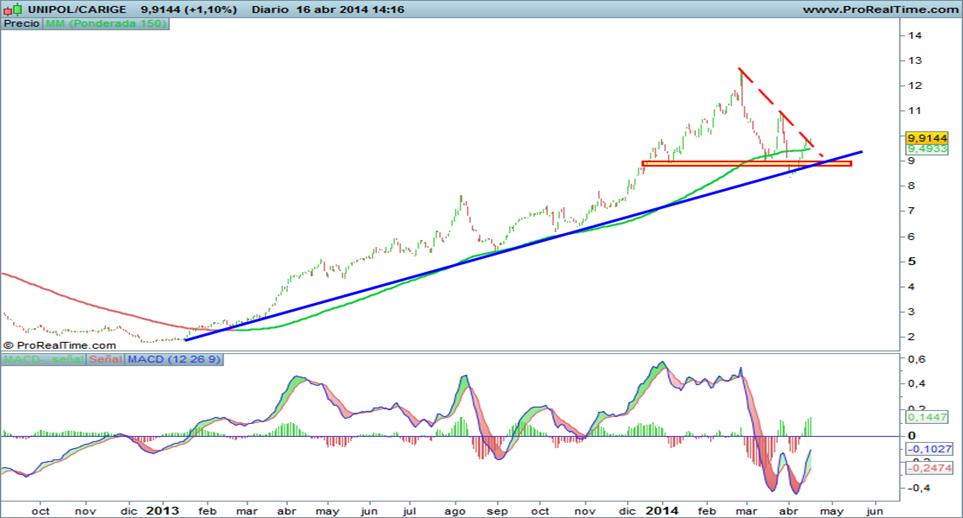Click the 7 price axis label
Image resolution: width=963 pixels, height=518 pixels.
(911, 211)
